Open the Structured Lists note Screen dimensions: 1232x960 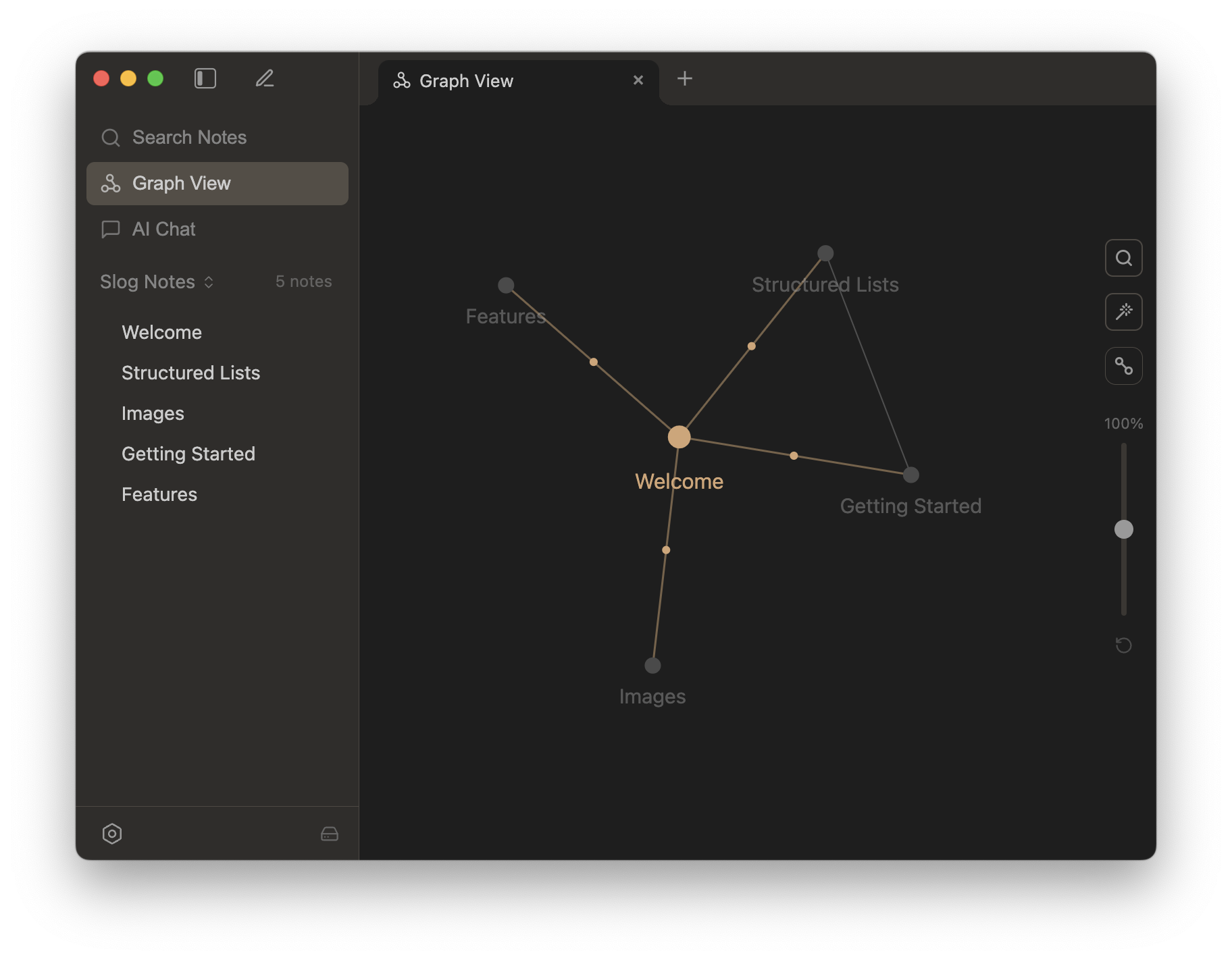click(190, 372)
